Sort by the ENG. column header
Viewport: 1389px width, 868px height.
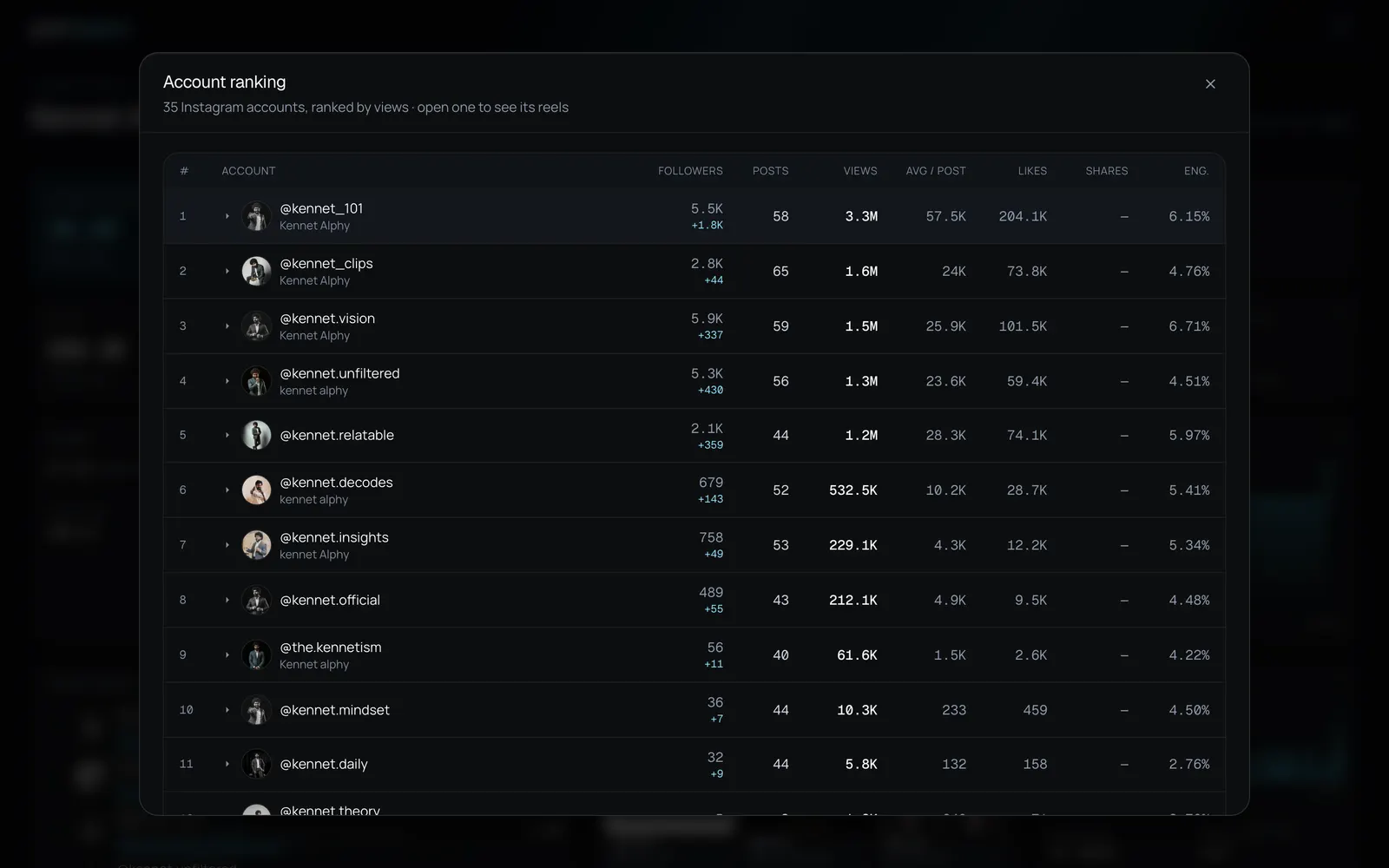tap(1196, 171)
